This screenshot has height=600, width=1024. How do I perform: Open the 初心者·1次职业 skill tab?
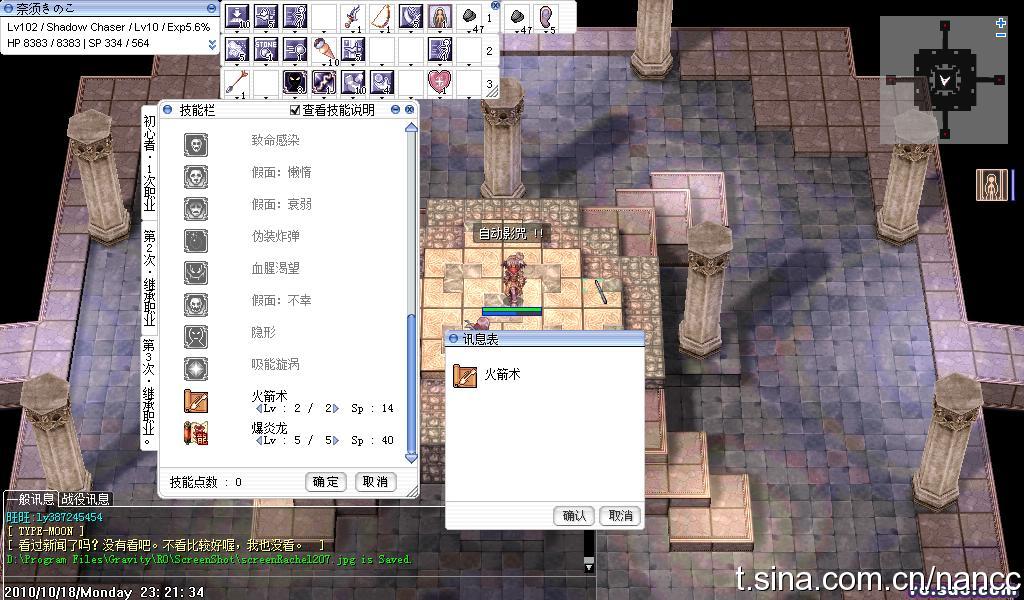(150, 163)
